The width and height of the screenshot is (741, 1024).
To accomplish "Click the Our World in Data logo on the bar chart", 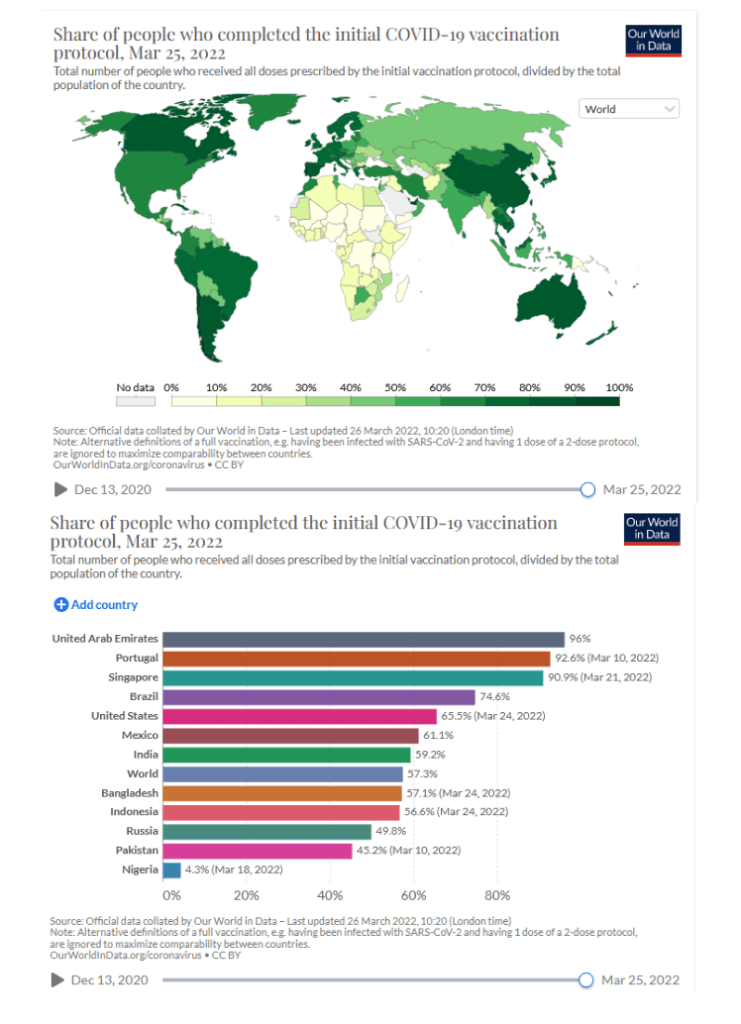I will pyautogui.click(x=651, y=528).
